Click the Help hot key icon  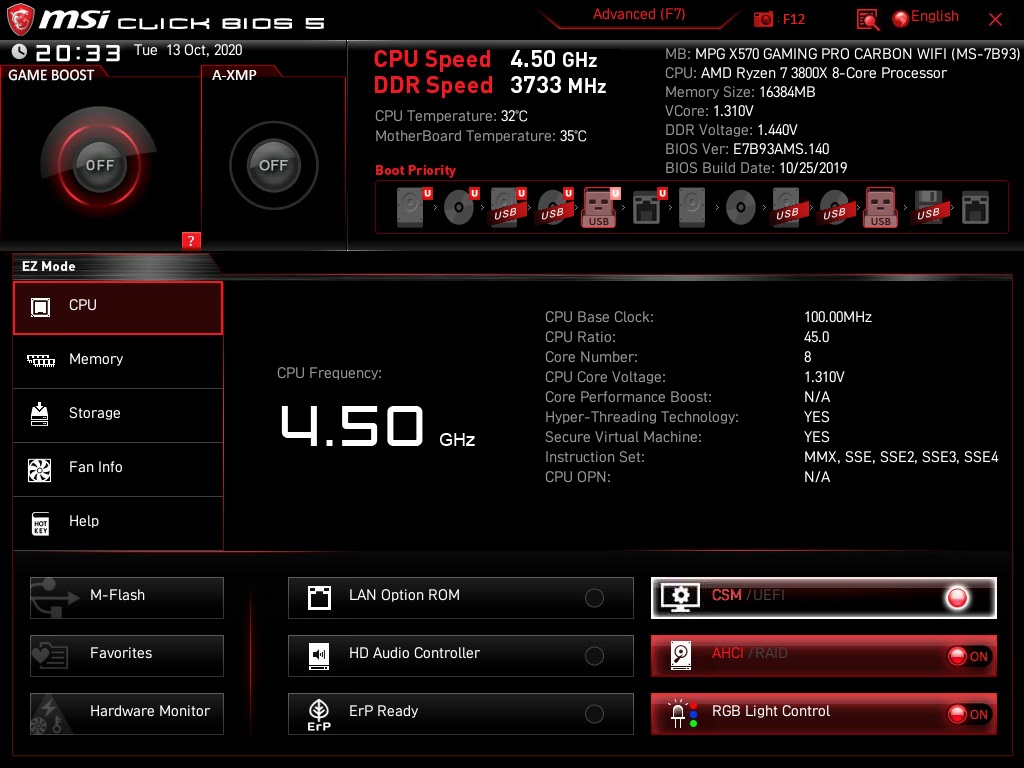pos(40,524)
